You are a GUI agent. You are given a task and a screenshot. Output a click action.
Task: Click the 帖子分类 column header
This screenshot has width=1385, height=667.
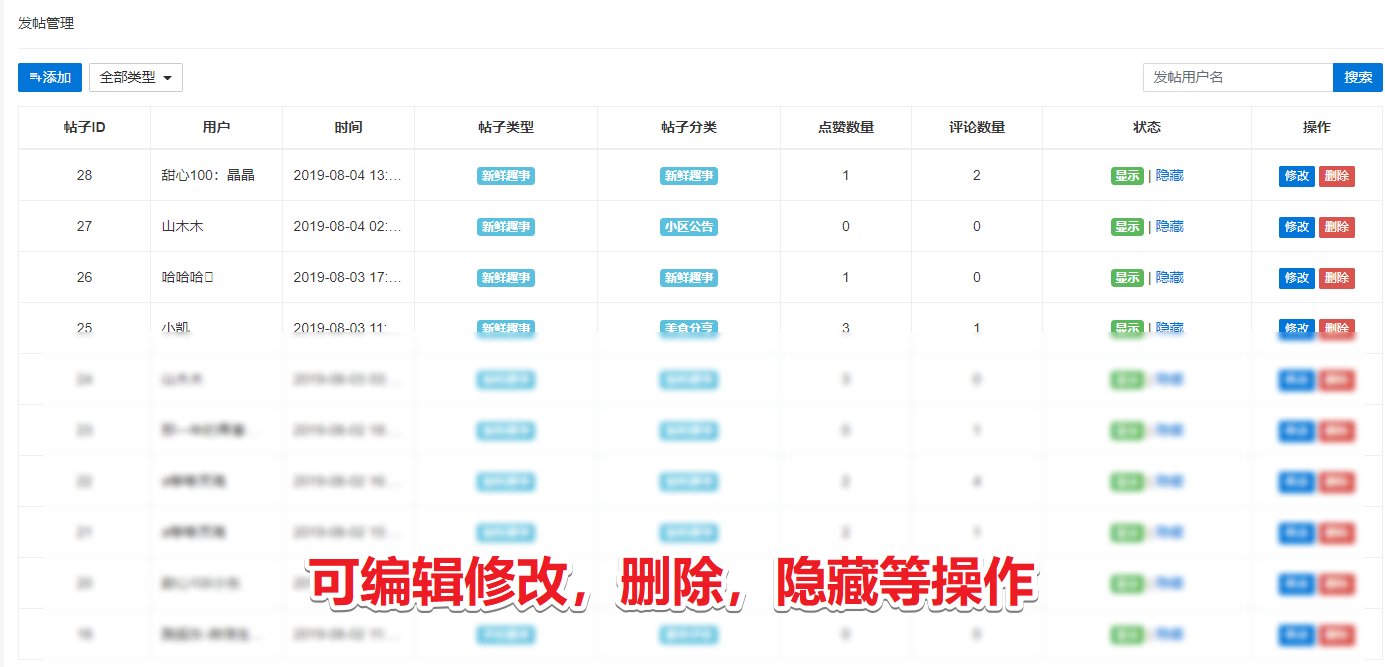coord(689,128)
